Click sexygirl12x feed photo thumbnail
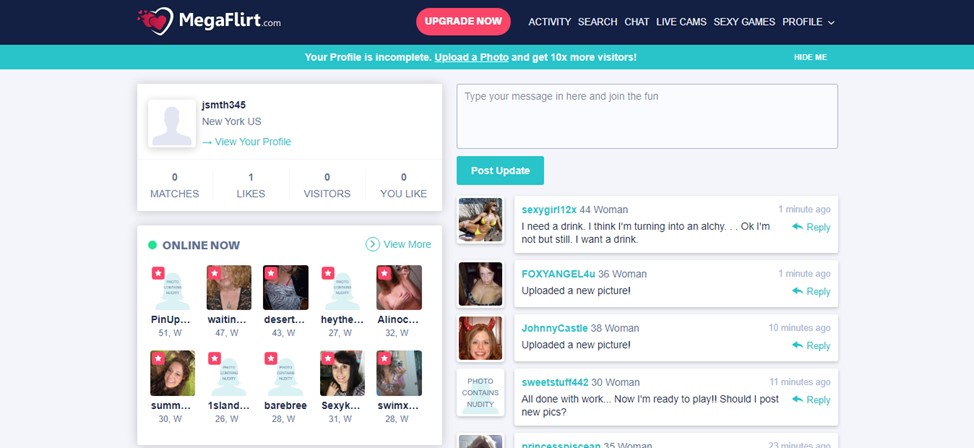 point(480,220)
